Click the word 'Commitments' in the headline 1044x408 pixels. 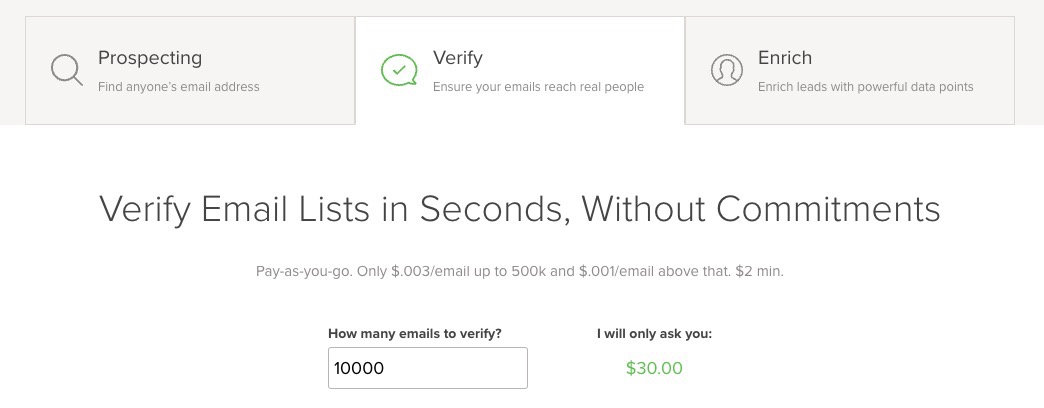pos(828,208)
